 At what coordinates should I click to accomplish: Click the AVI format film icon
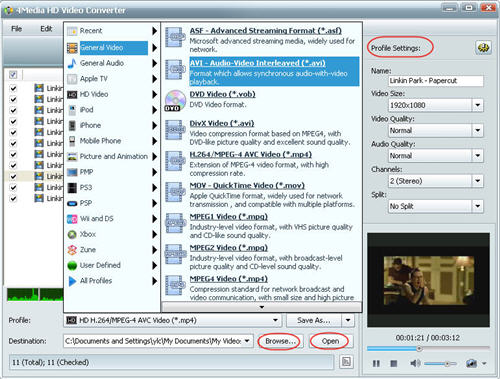pos(175,70)
